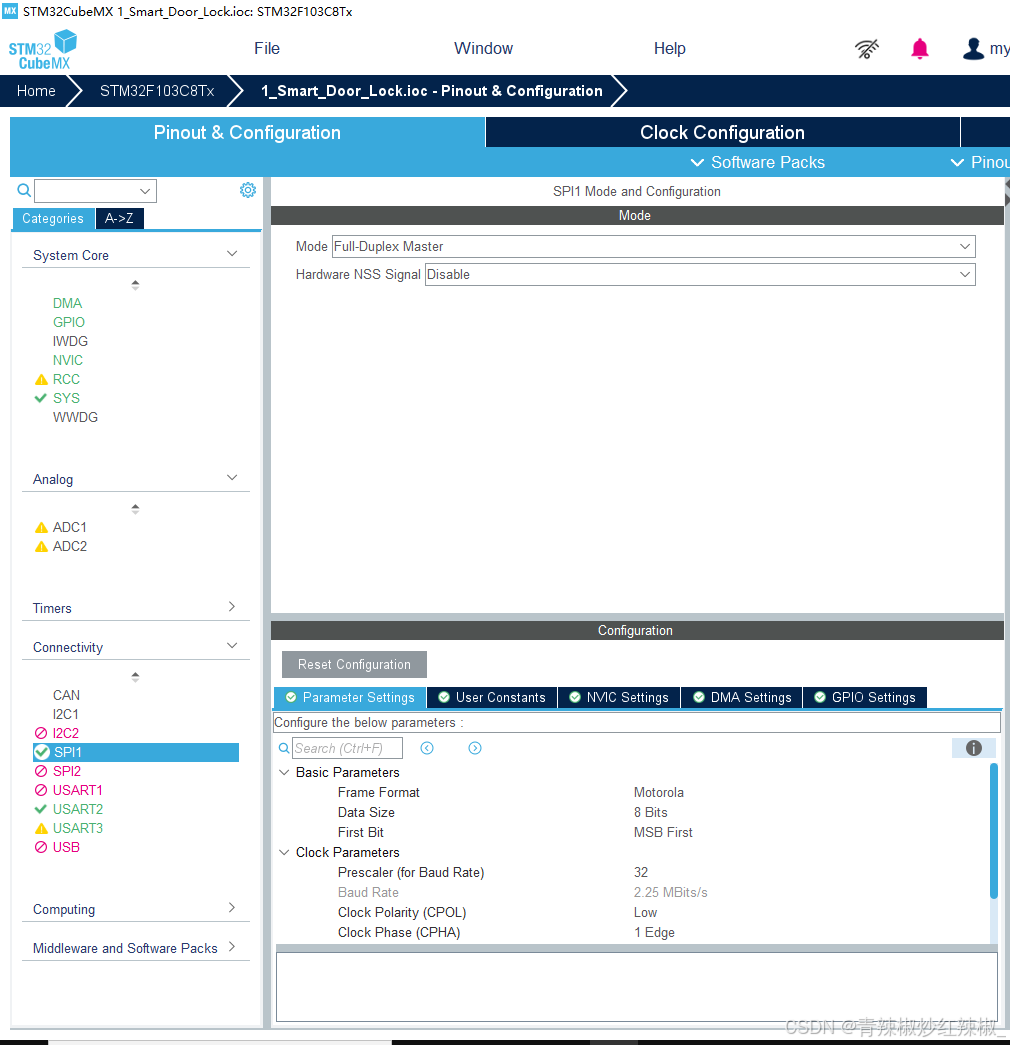Click the info icon in parameter settings
This screenshot has width=1010, height=1045.
tap(973, 748)
